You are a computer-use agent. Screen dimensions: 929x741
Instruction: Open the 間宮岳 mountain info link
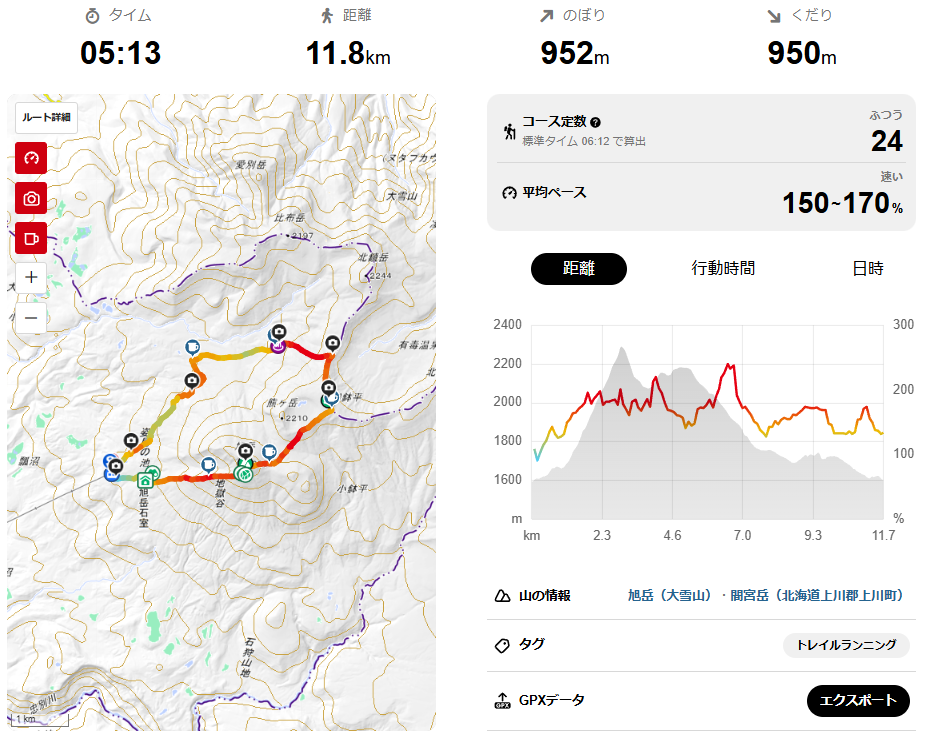[816, 595]
